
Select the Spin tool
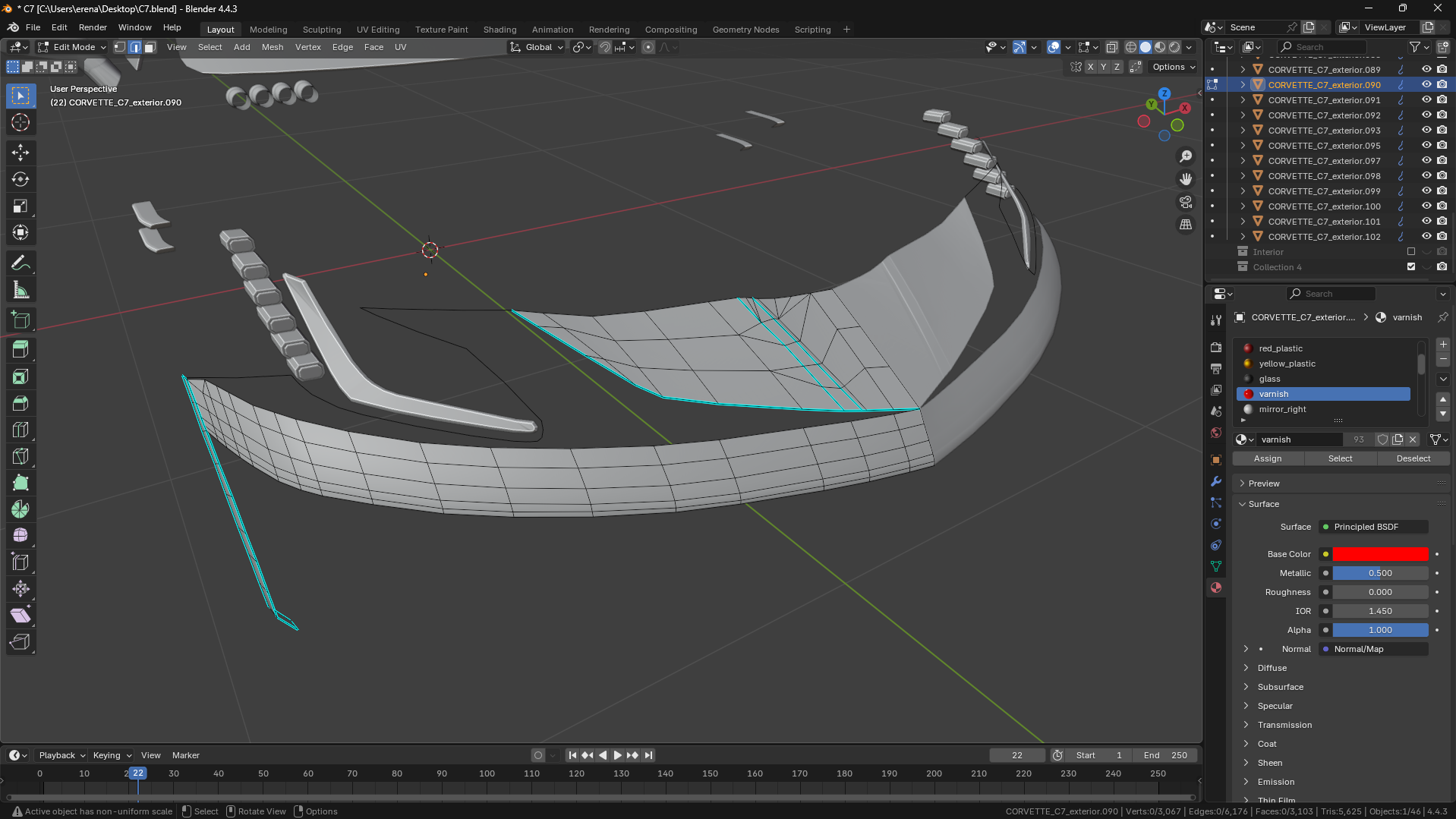click(20, 509)
